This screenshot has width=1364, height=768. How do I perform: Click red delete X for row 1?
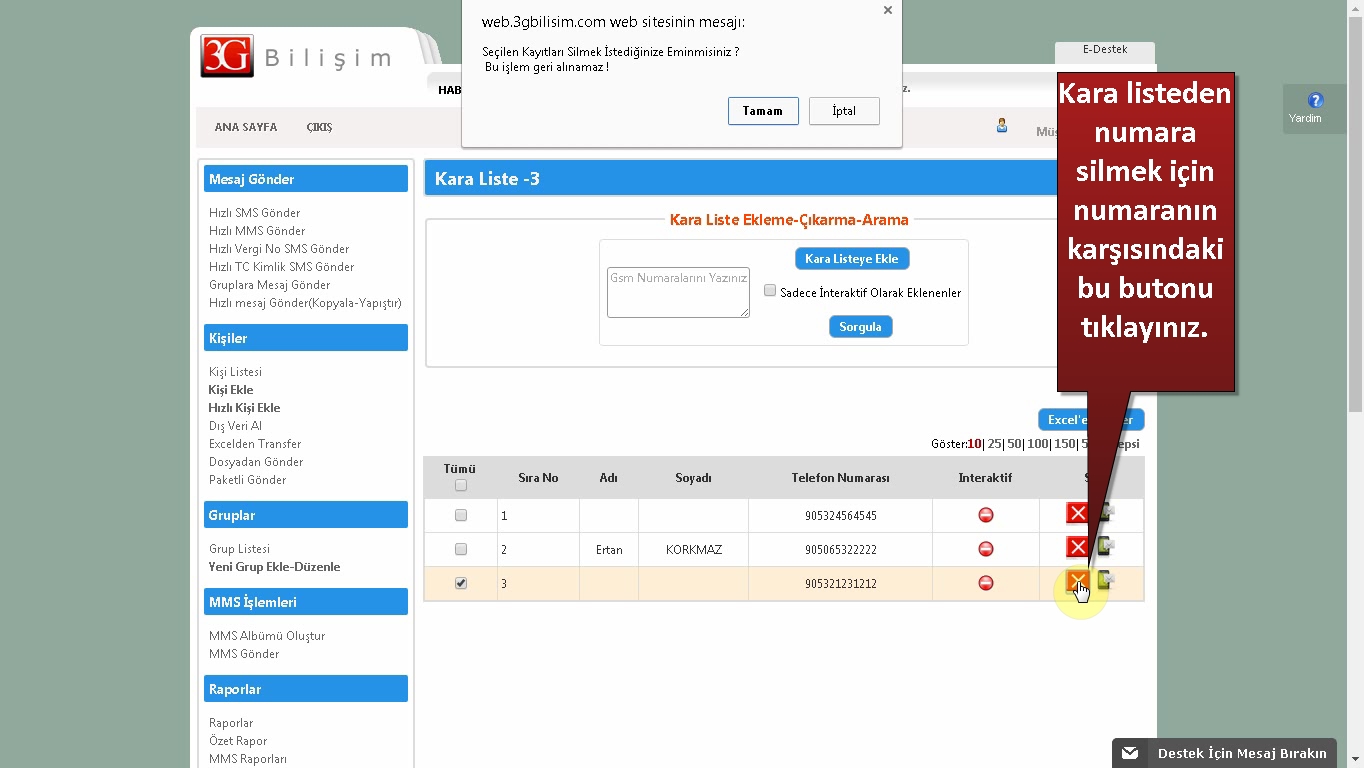[x=1077, y=514]
